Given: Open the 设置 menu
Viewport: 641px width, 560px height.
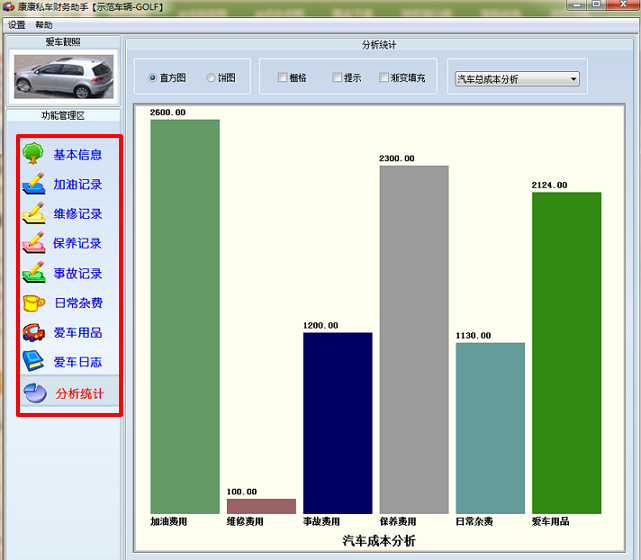Looking at the screenshot, I should [x=17, y=25].
